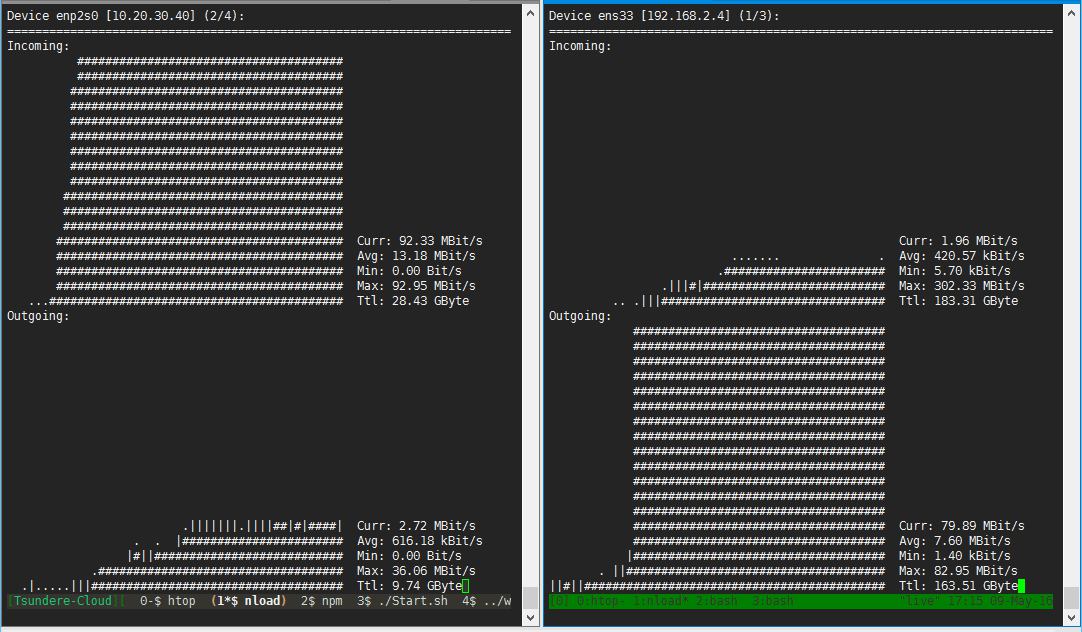Click 'Ttl: 183.31 GByte' value
Image resolution: width=1082 pixels, height=632 pixels.
pos(958,301)
